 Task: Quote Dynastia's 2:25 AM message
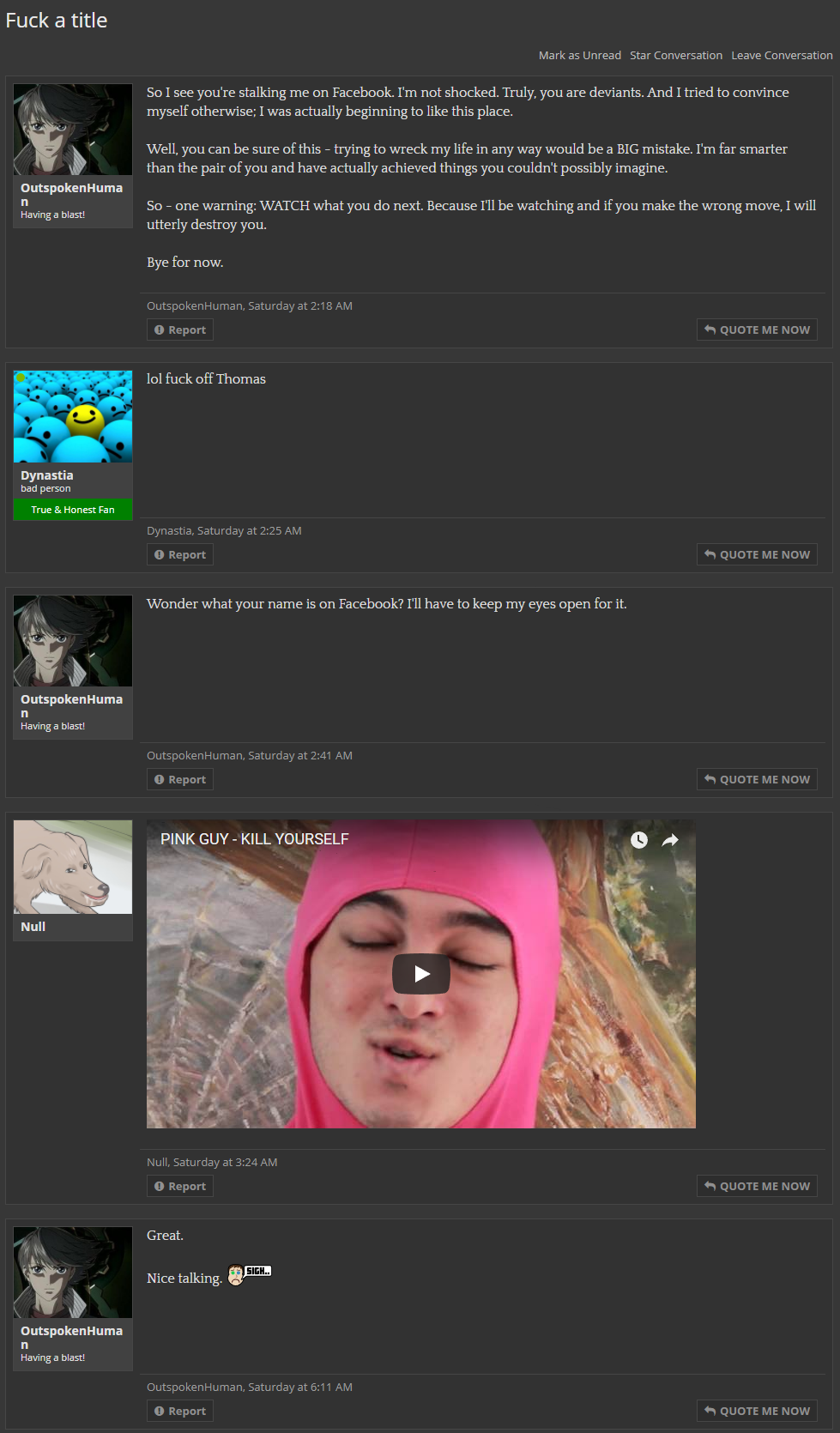coord(757,554)
